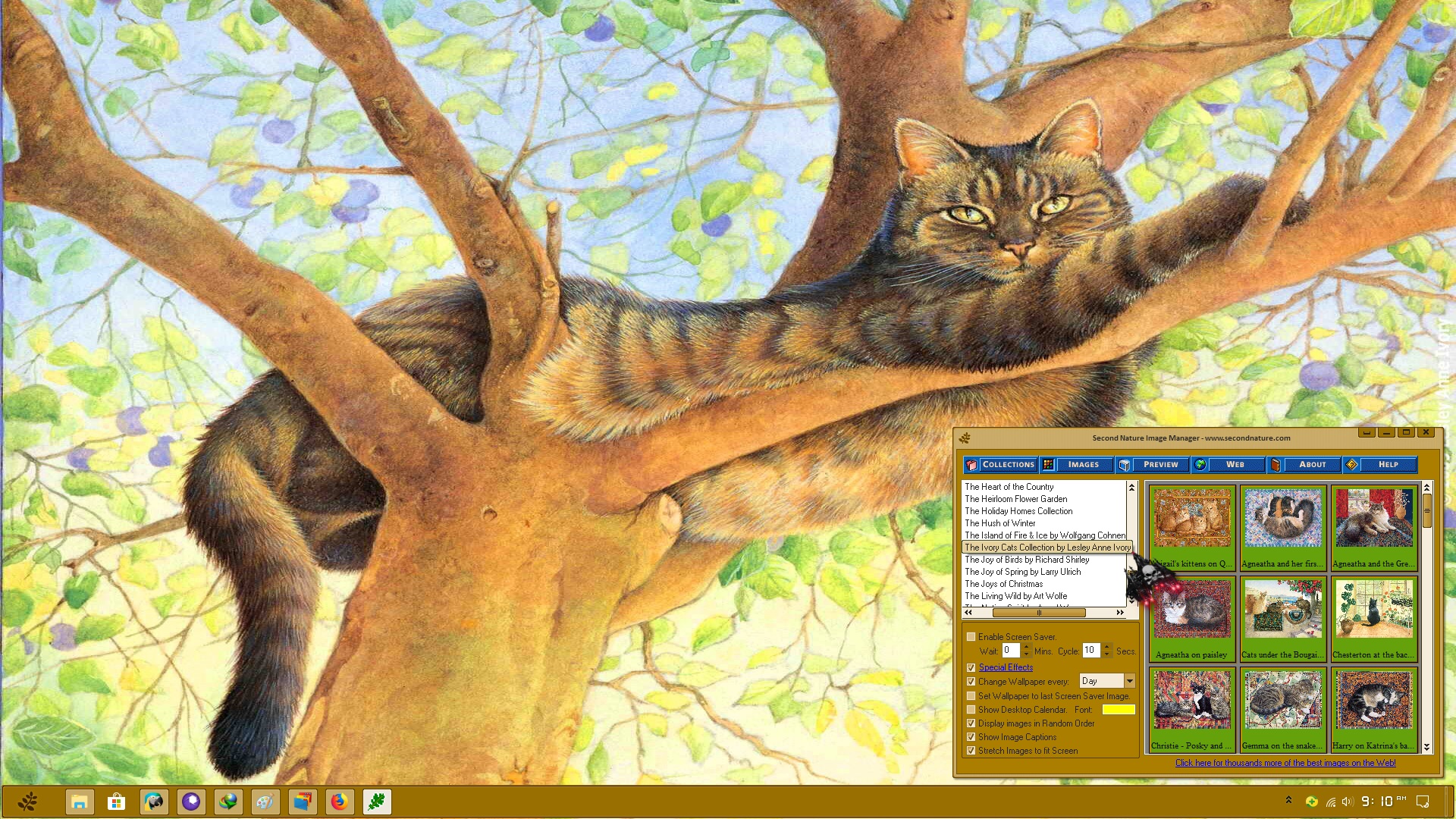Screen dimensions: 1456x819
Task: Open the paint palette app on taskbar
Action: 265,802
